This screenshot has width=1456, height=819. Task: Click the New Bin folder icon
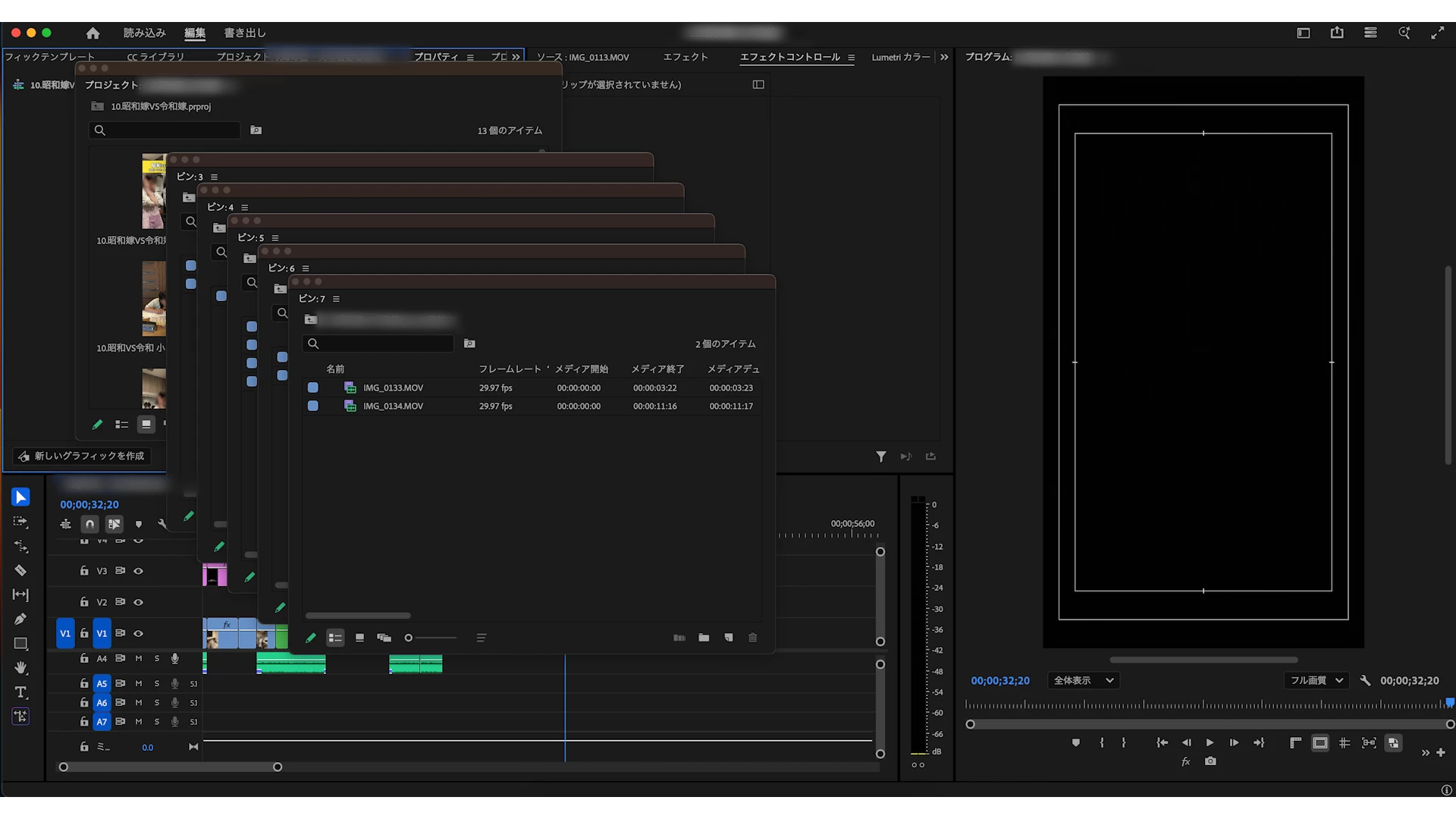coord(704,638)
